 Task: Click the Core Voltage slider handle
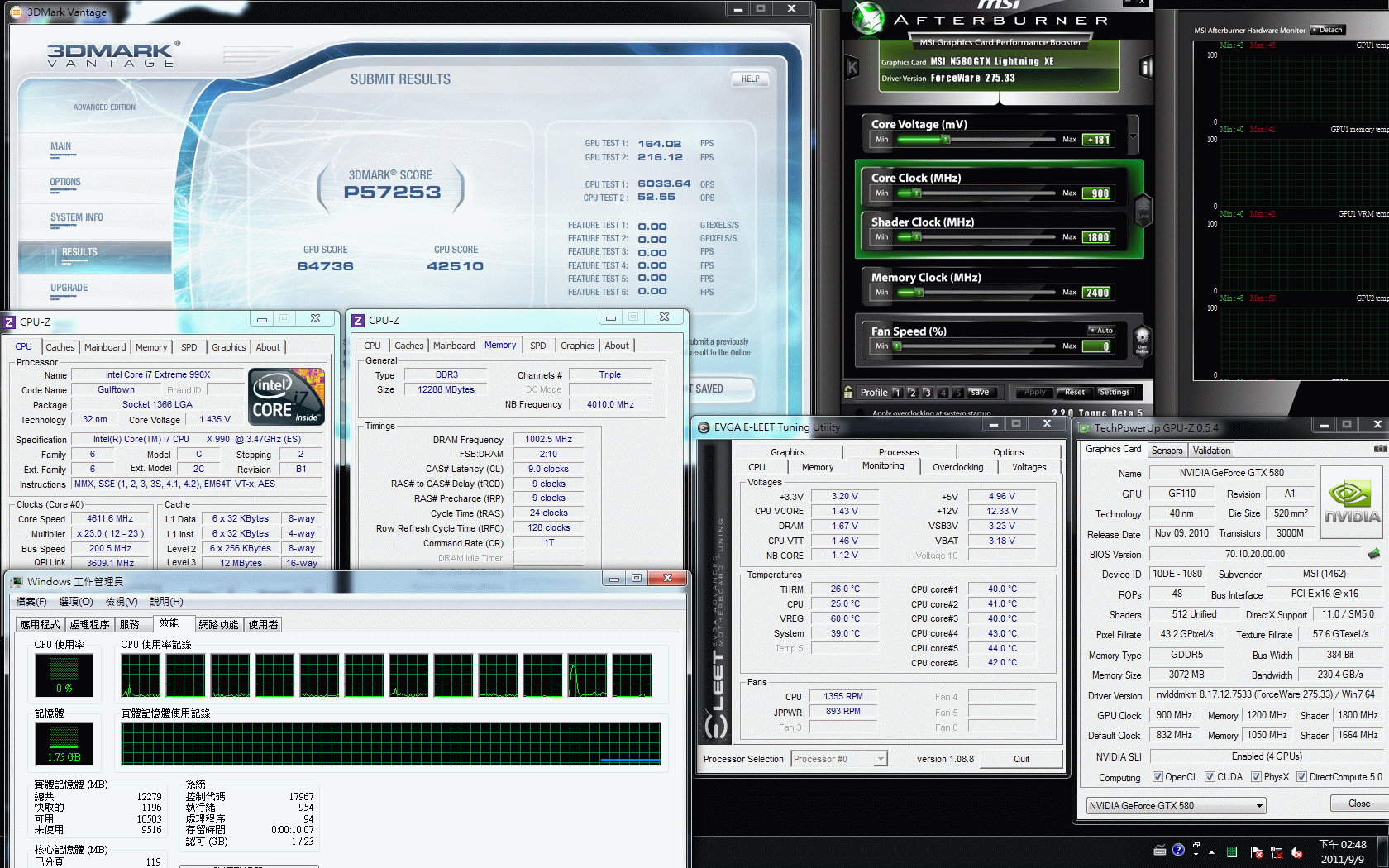click(945, 139)
